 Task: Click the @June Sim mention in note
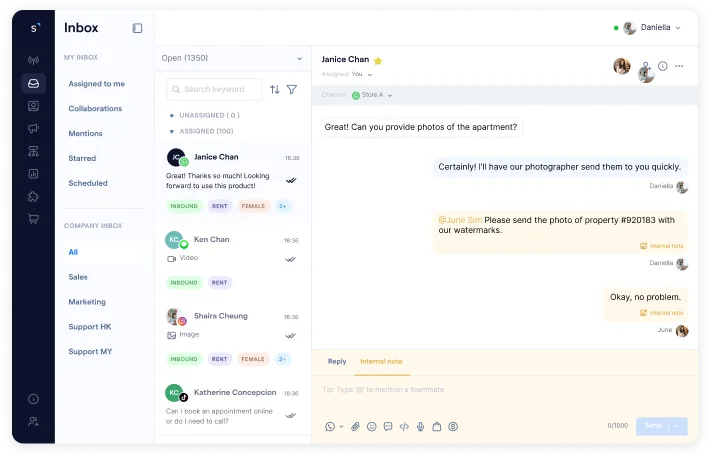pos(460,220)
